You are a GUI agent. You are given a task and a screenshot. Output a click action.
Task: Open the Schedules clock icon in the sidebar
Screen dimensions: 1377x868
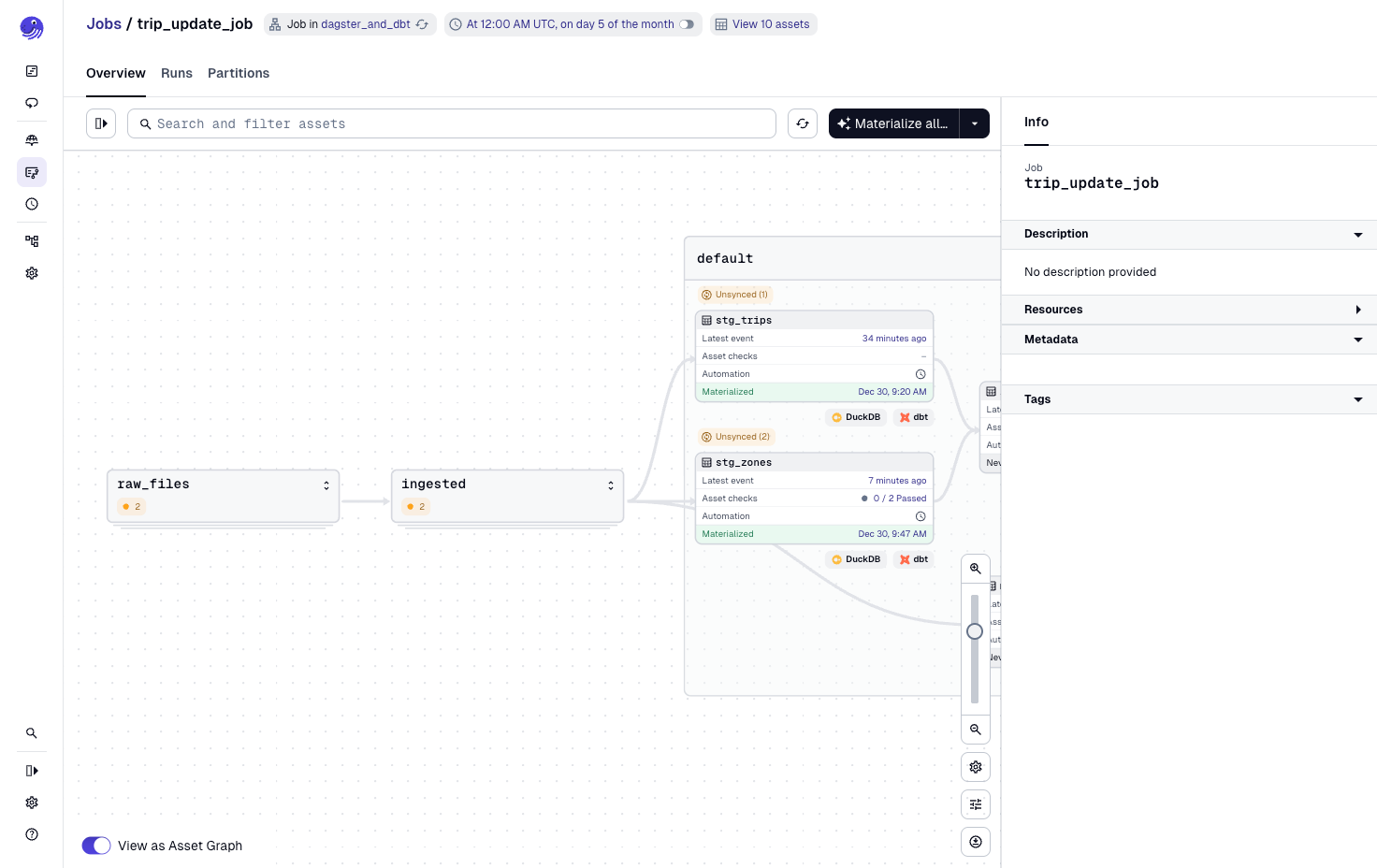pyautogui.click(x=32, y=204)
